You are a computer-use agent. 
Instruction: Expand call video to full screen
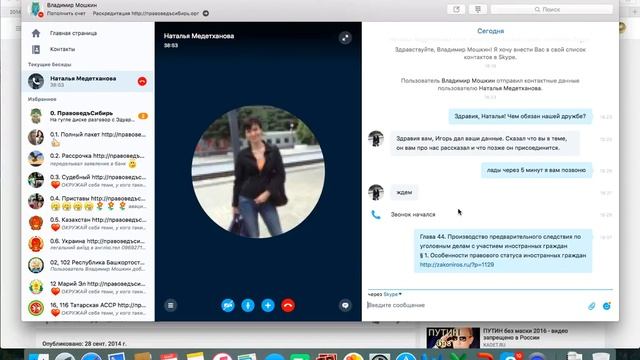click(x=345, y=38)
